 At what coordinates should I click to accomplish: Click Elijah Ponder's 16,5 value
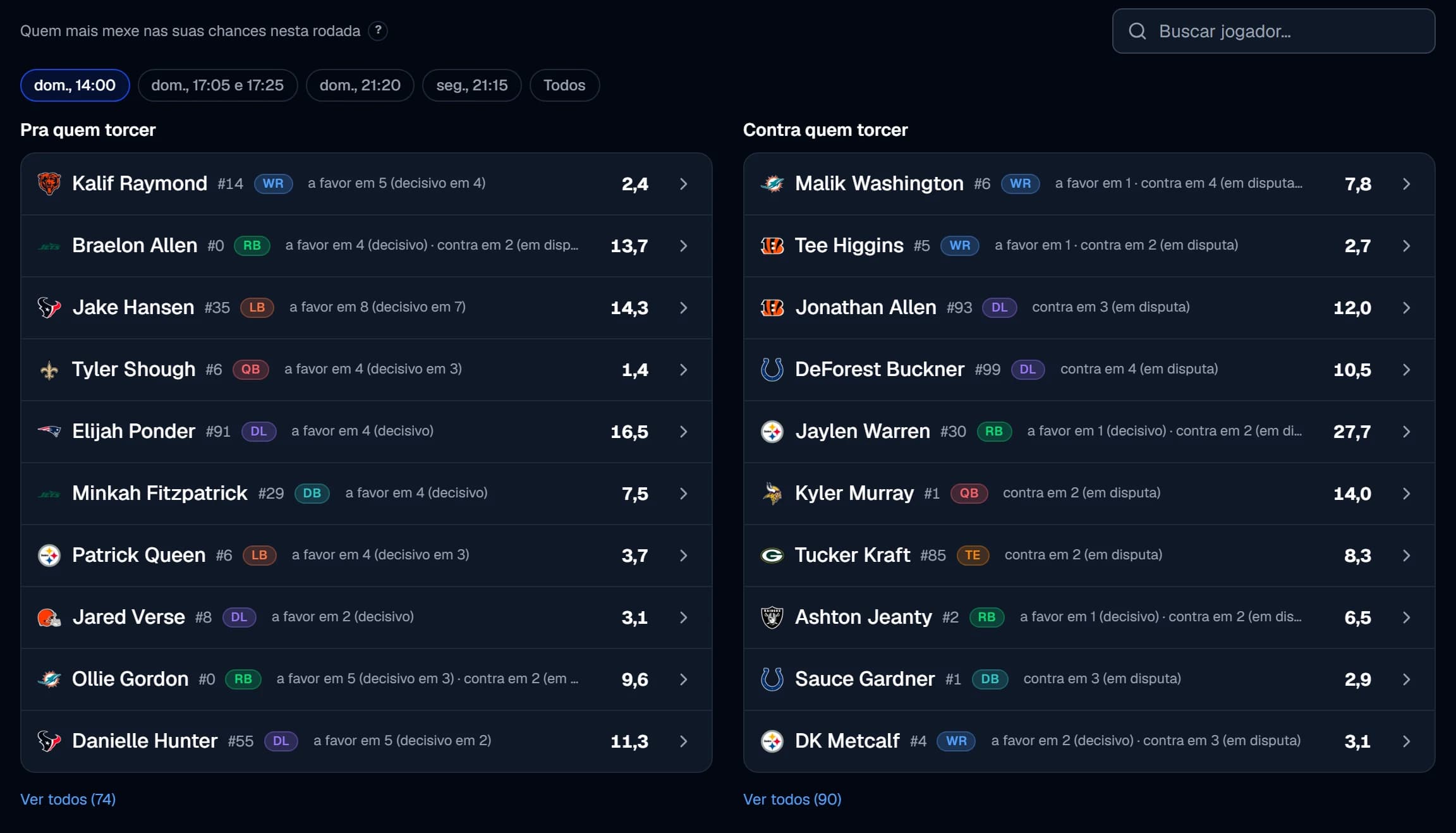[629, 431]
